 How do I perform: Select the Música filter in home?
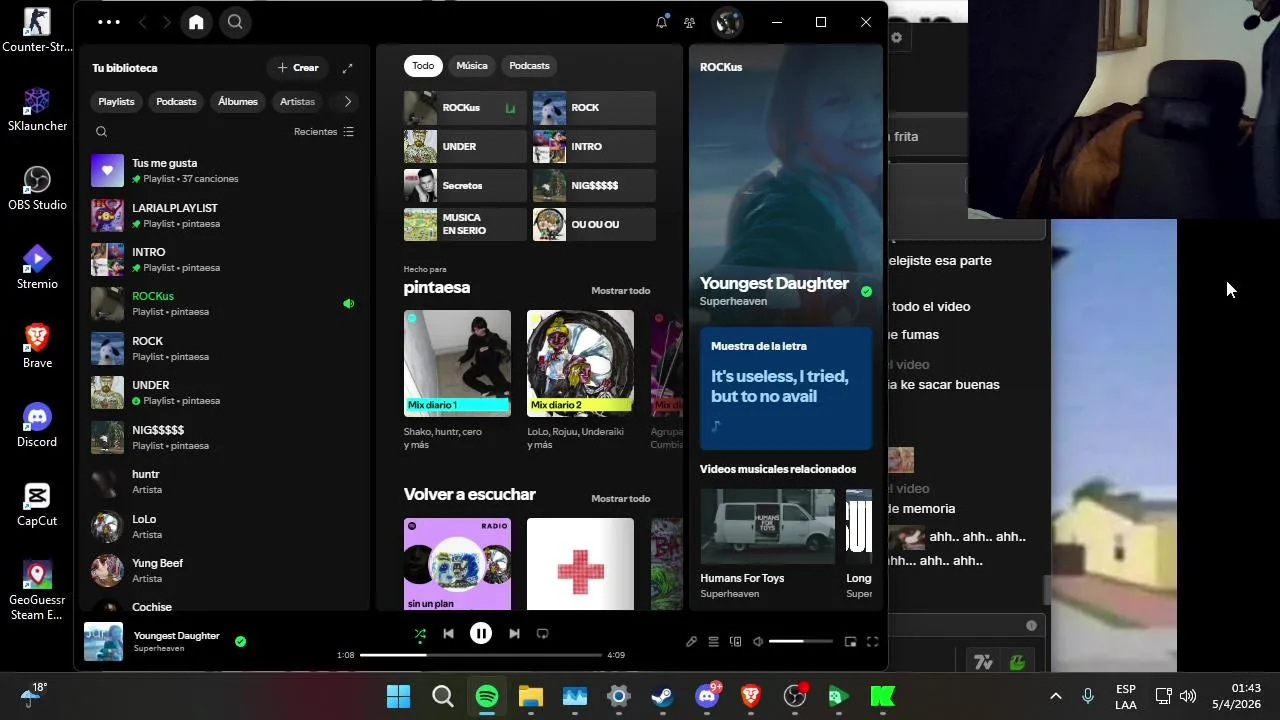[472, 66]
